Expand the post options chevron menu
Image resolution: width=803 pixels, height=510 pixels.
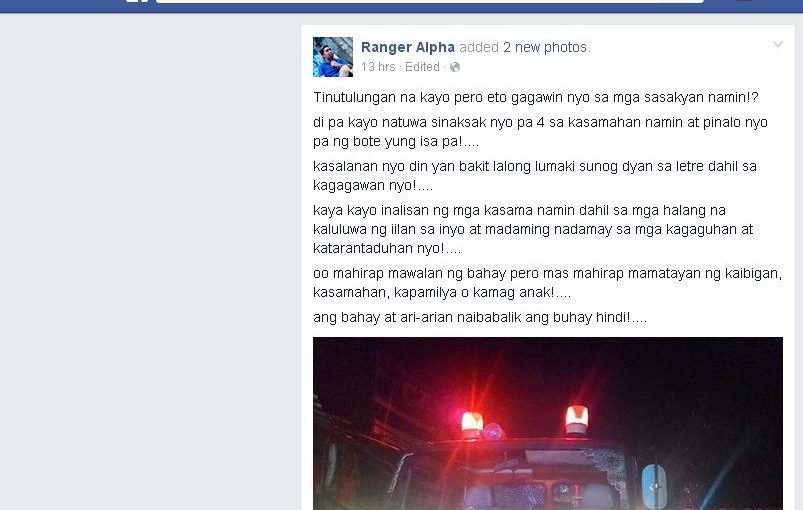(x=777, y=45)
